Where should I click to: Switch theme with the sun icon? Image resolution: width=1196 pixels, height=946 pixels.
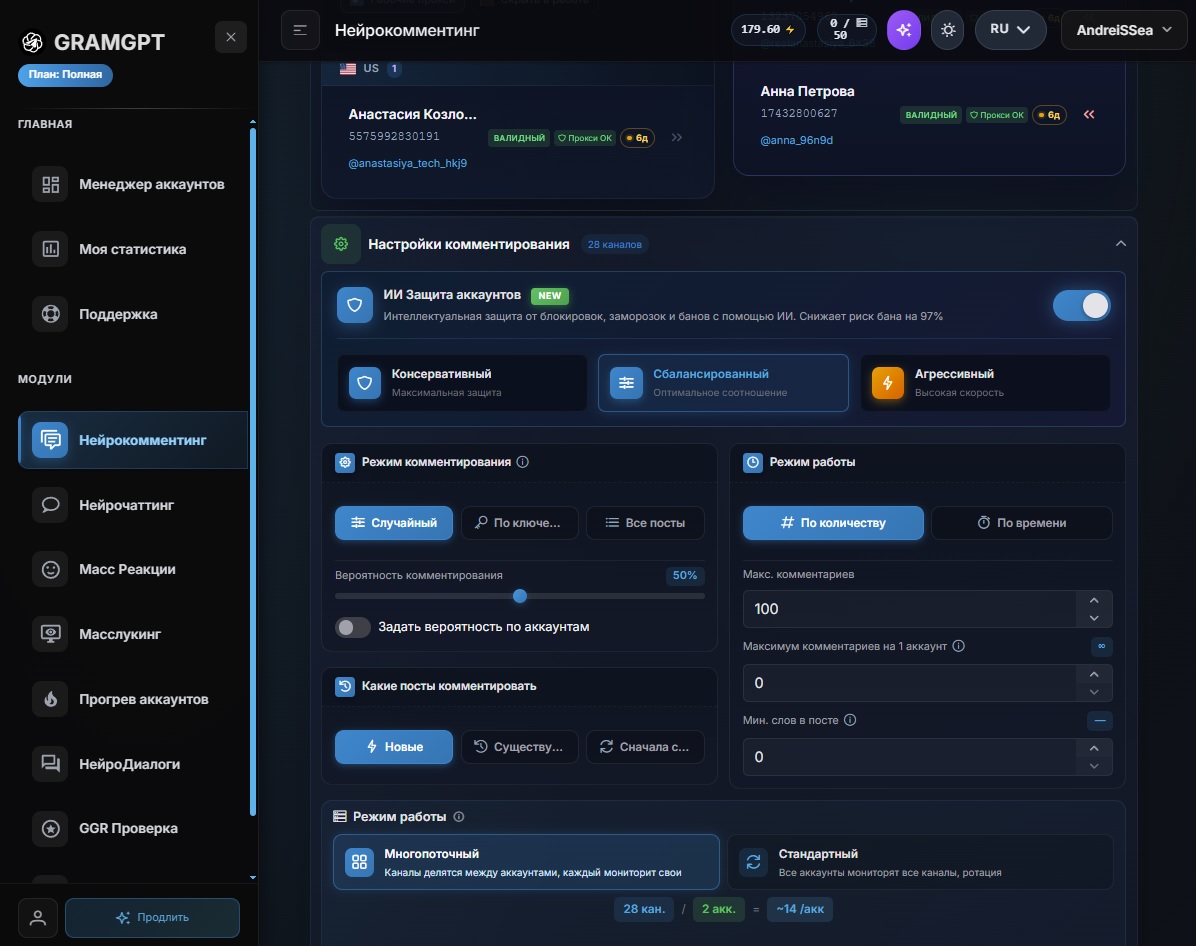pyautogui.click(x=948, y=31)
